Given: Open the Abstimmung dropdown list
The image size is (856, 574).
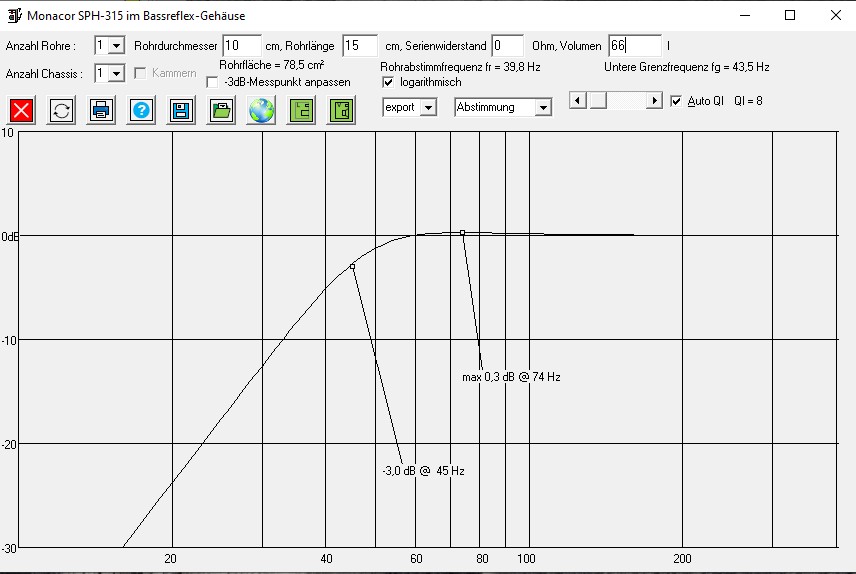Looking at the screenshot, I should 543,107.
